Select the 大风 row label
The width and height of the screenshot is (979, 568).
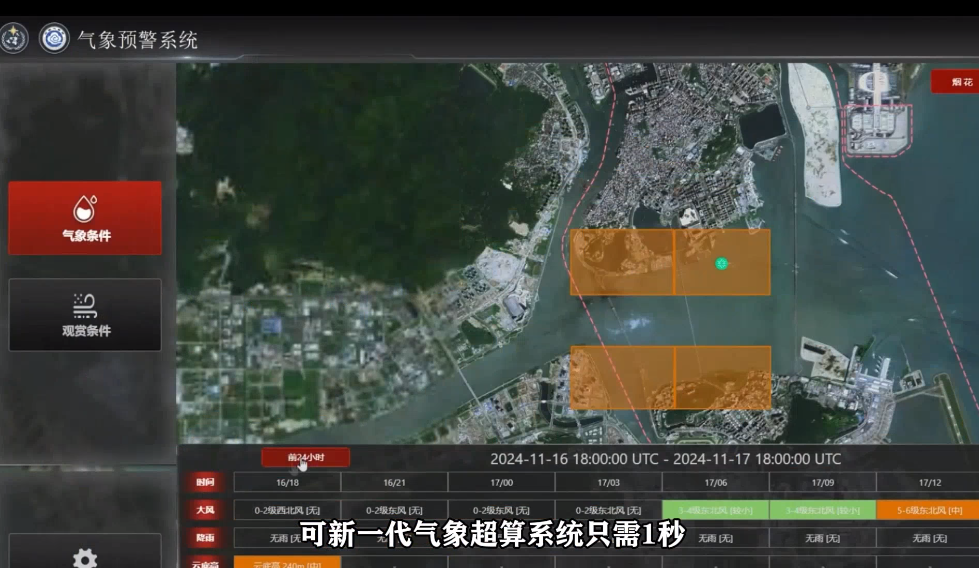click(x=205, y=510)
